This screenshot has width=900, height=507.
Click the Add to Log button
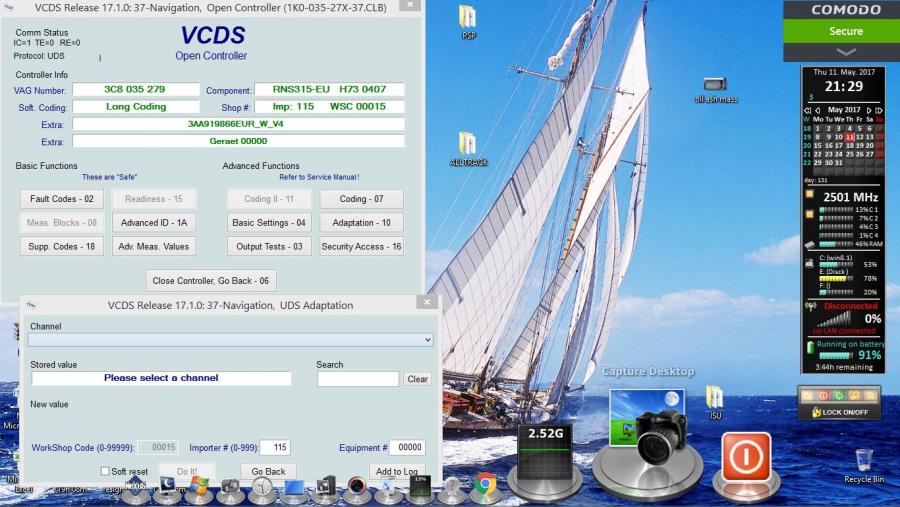(x=397, y=471)
